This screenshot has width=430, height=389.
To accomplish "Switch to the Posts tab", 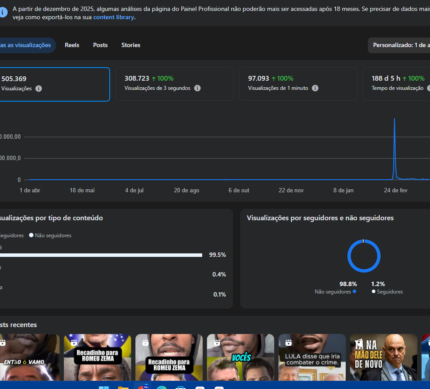I will 100,45.
